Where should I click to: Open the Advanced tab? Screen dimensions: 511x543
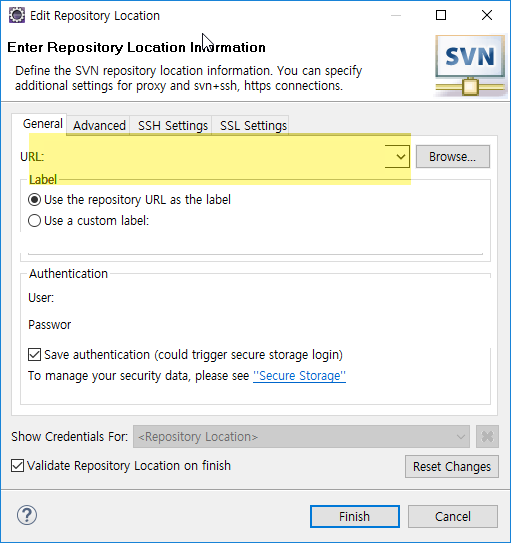(99, 125)
